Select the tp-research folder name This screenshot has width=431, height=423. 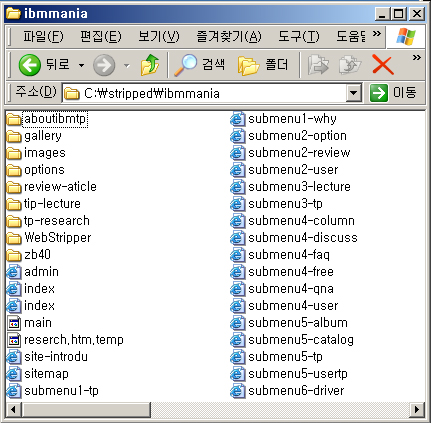(x=57, y=221)
